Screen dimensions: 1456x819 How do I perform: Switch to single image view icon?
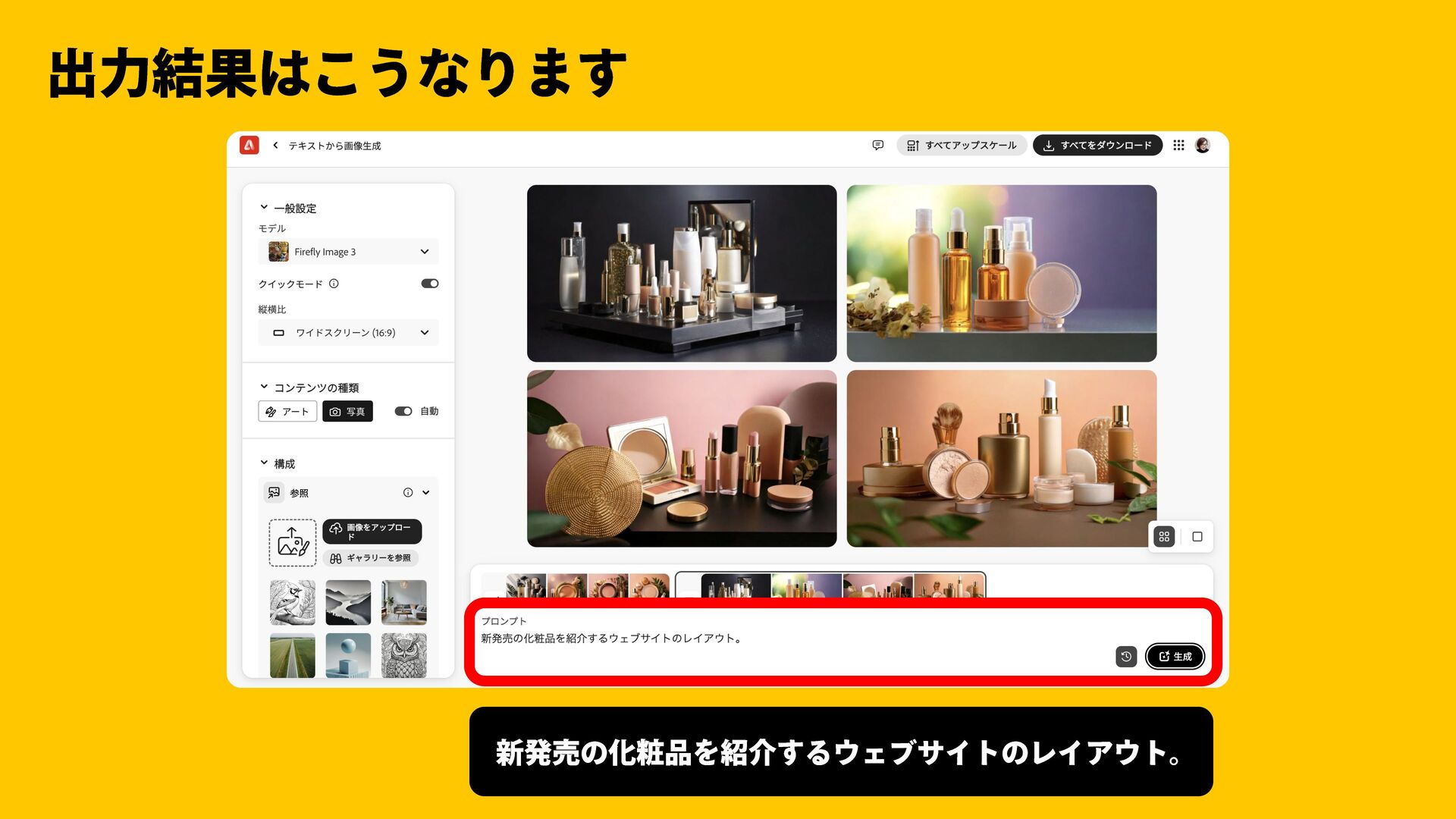point(1197,537)
